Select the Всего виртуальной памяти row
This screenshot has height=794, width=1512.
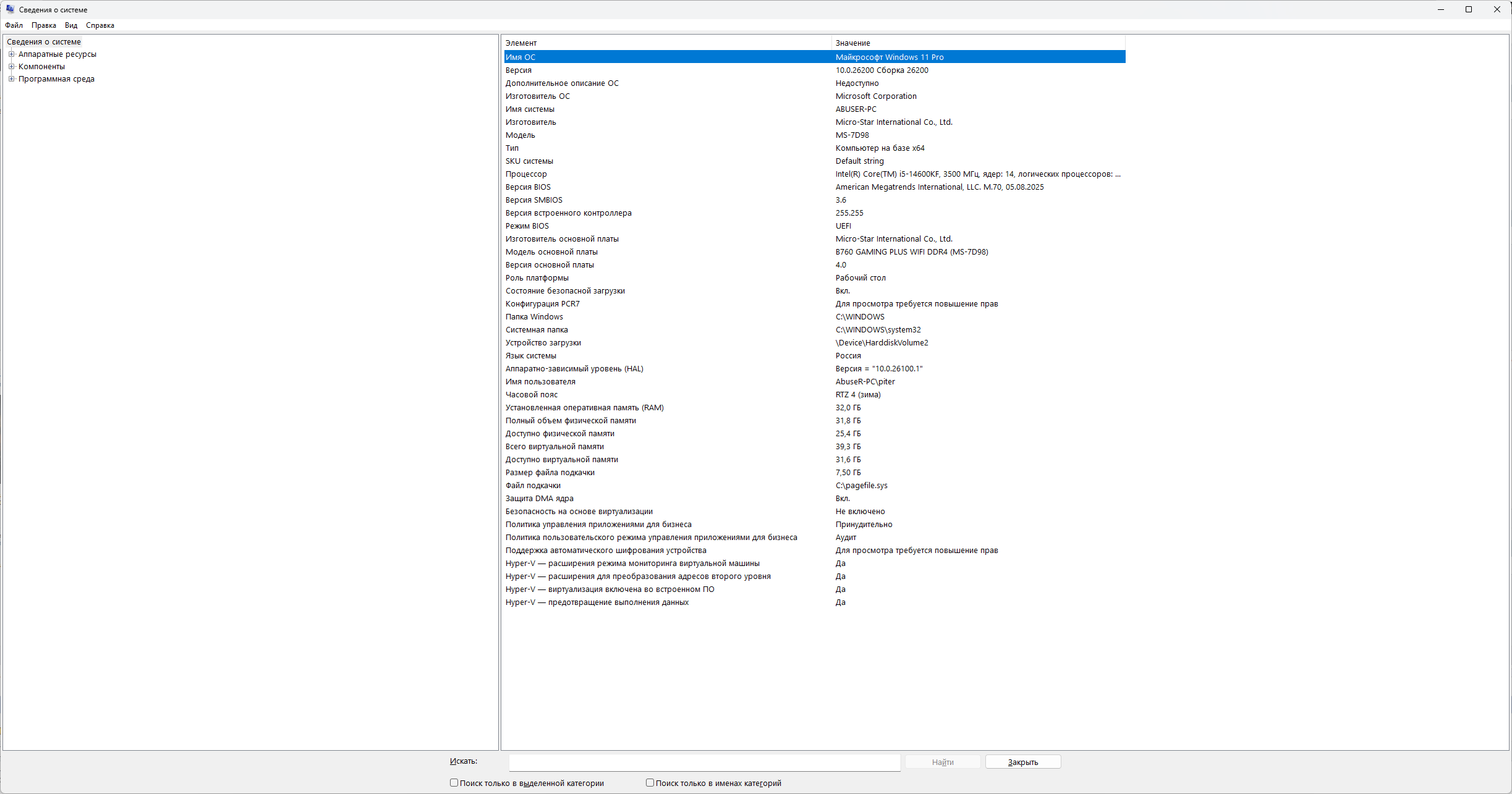[815, 446]
